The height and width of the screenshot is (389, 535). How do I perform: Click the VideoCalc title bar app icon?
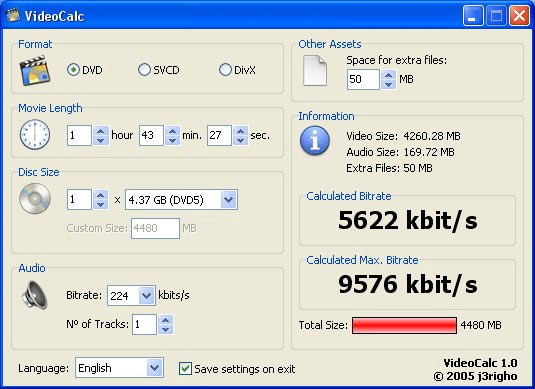13,15
